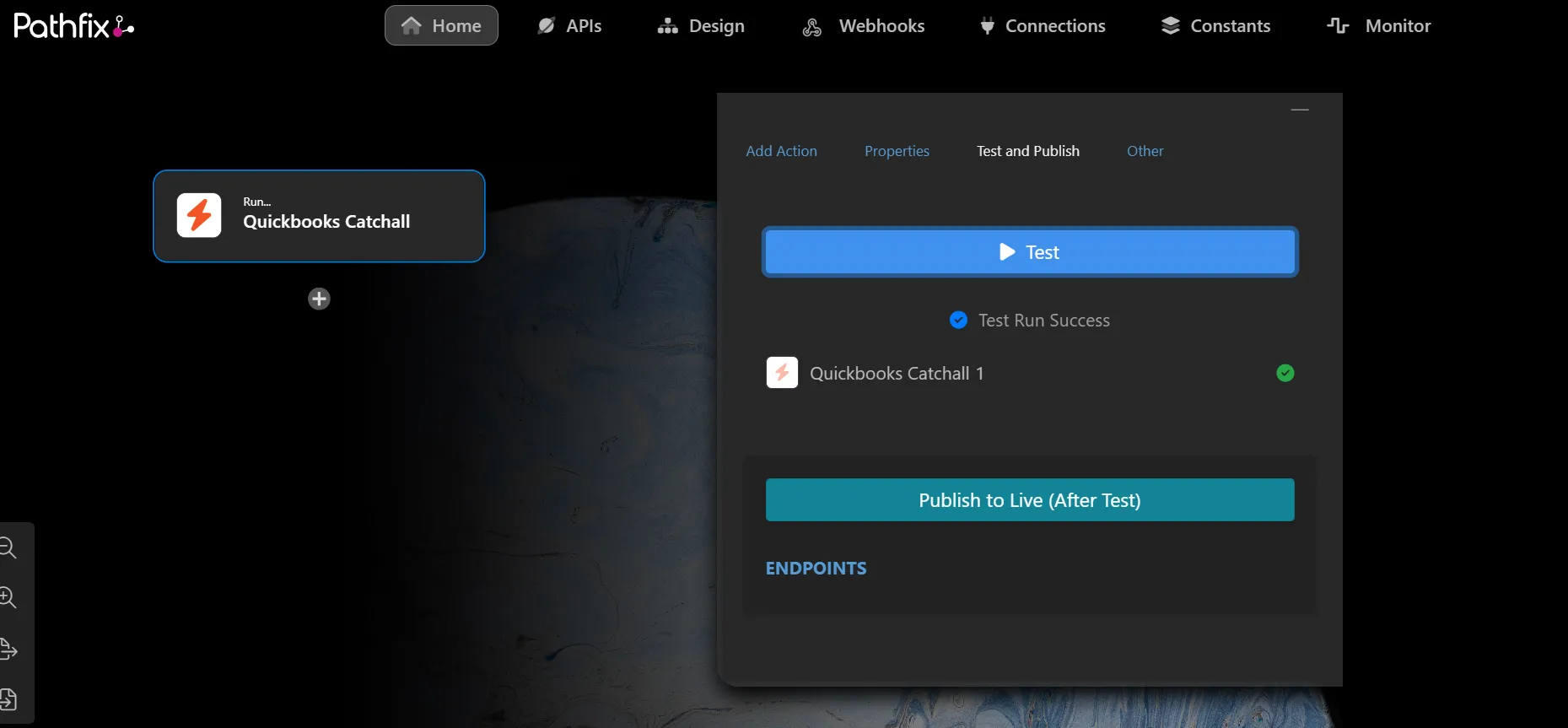The image size is (1568, 728).
Task: Switch to the Add Action tab
Action: [781, 151]
